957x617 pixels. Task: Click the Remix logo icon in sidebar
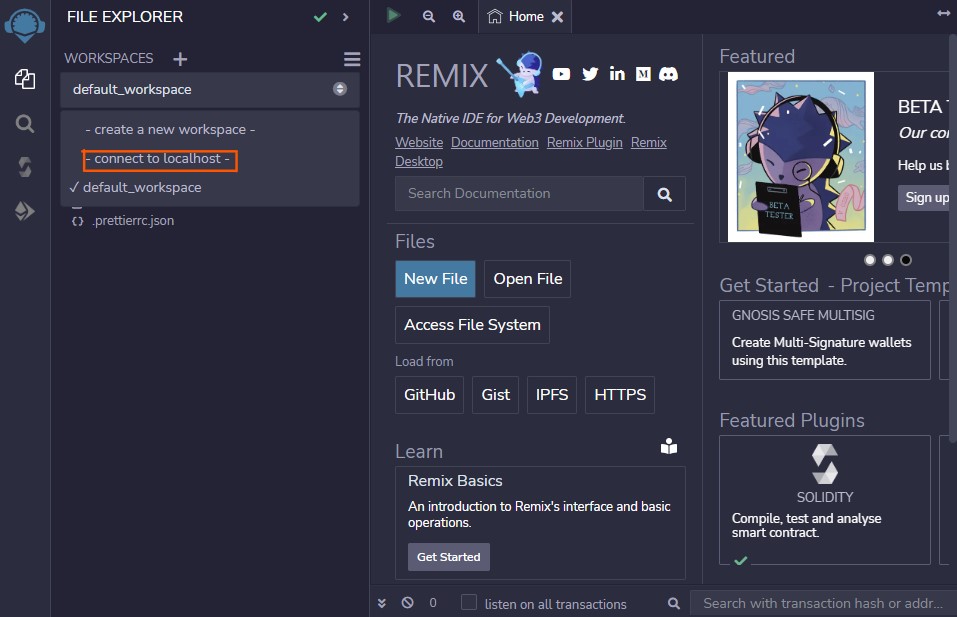(x=24, y=26)
